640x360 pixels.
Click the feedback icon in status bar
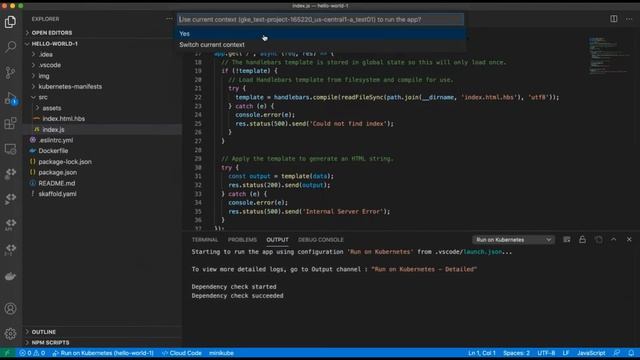point(617,353)
